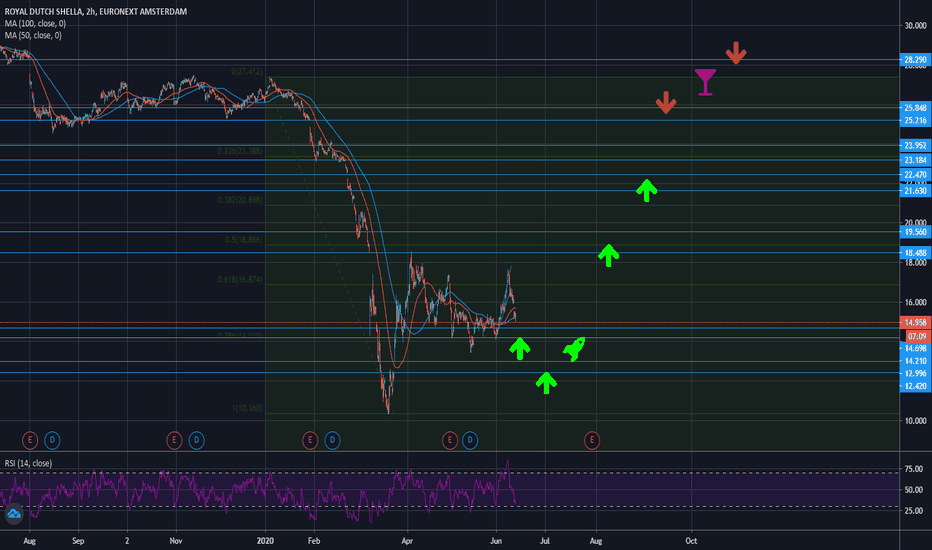The image size is (932, 550).
Task: Click the red 14.958 current price label
Action: point(915,322)
